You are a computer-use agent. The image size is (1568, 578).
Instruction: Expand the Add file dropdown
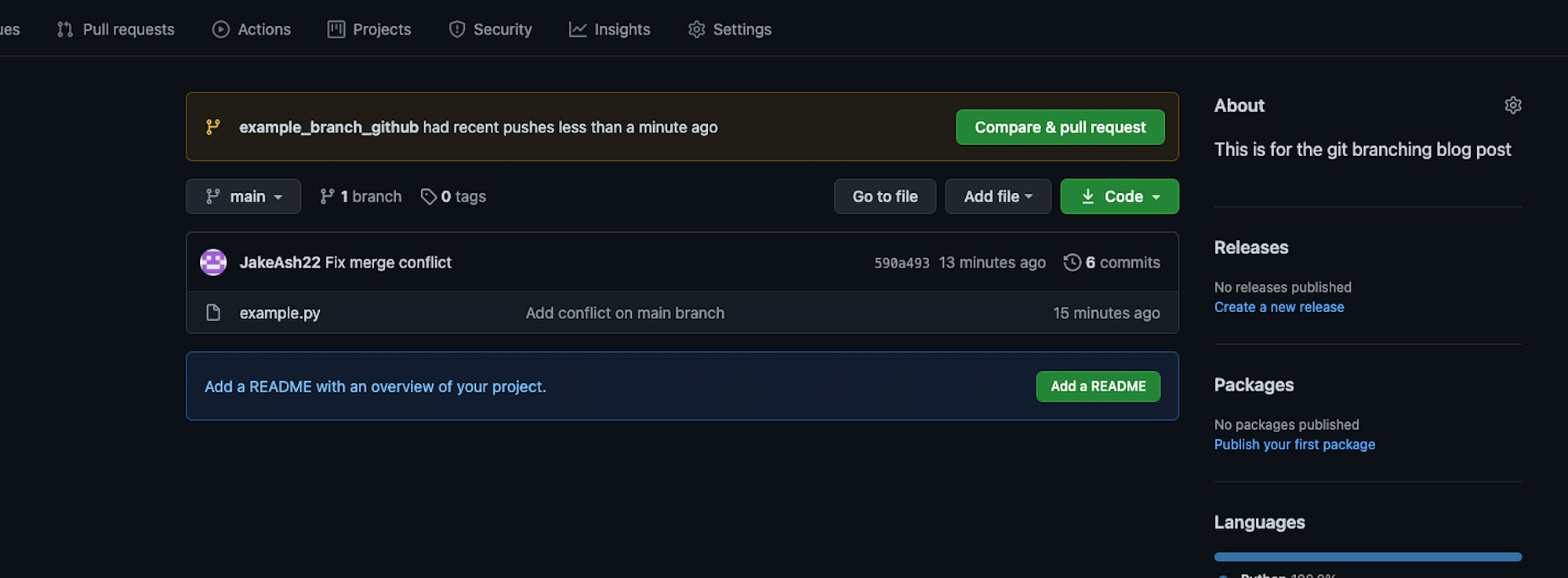(x=998, y=196)
